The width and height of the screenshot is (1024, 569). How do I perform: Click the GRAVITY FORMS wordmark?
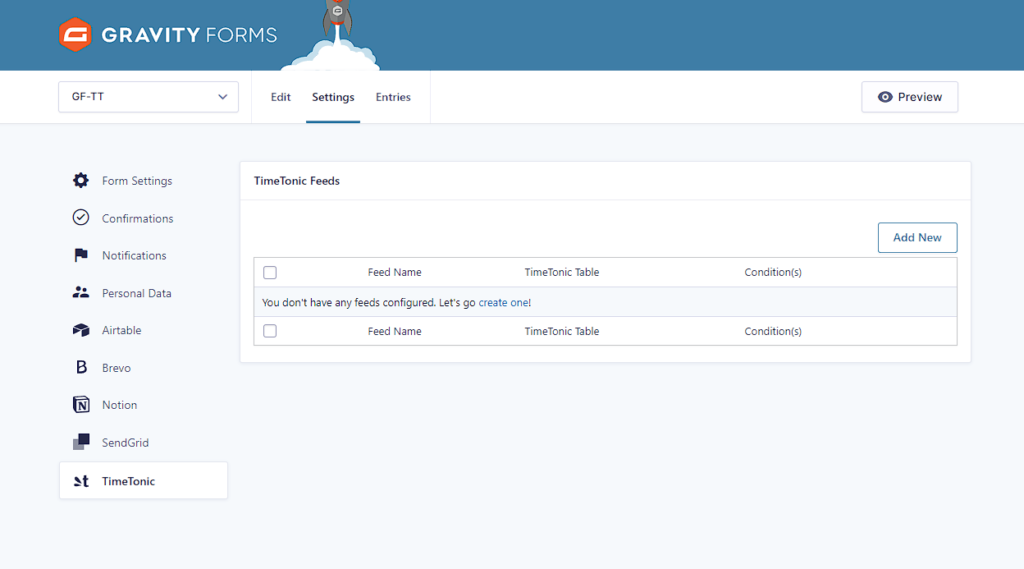[189, 35]
